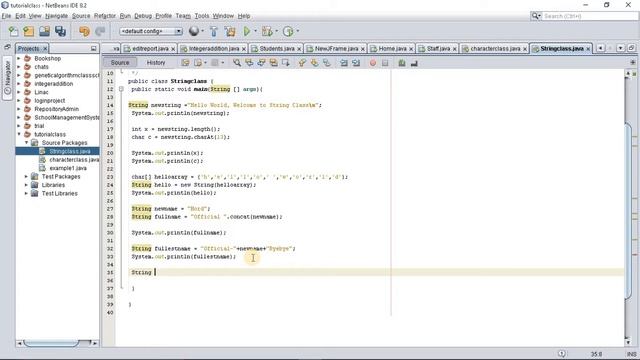Open the default config dropdown

pyautogui.click(x=151, y=31)
